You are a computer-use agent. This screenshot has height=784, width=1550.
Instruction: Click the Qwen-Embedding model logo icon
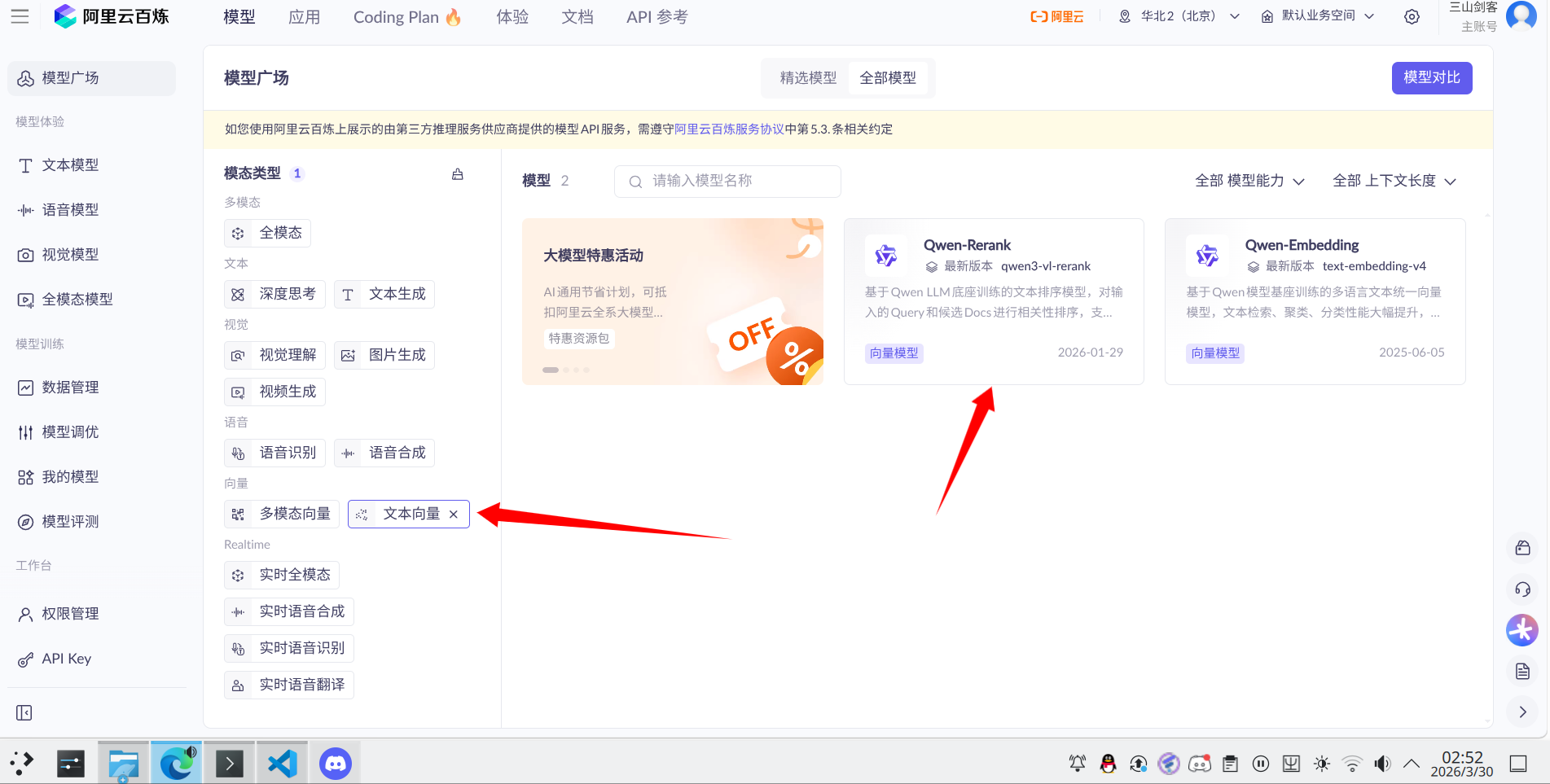[x=1207, y=256]
